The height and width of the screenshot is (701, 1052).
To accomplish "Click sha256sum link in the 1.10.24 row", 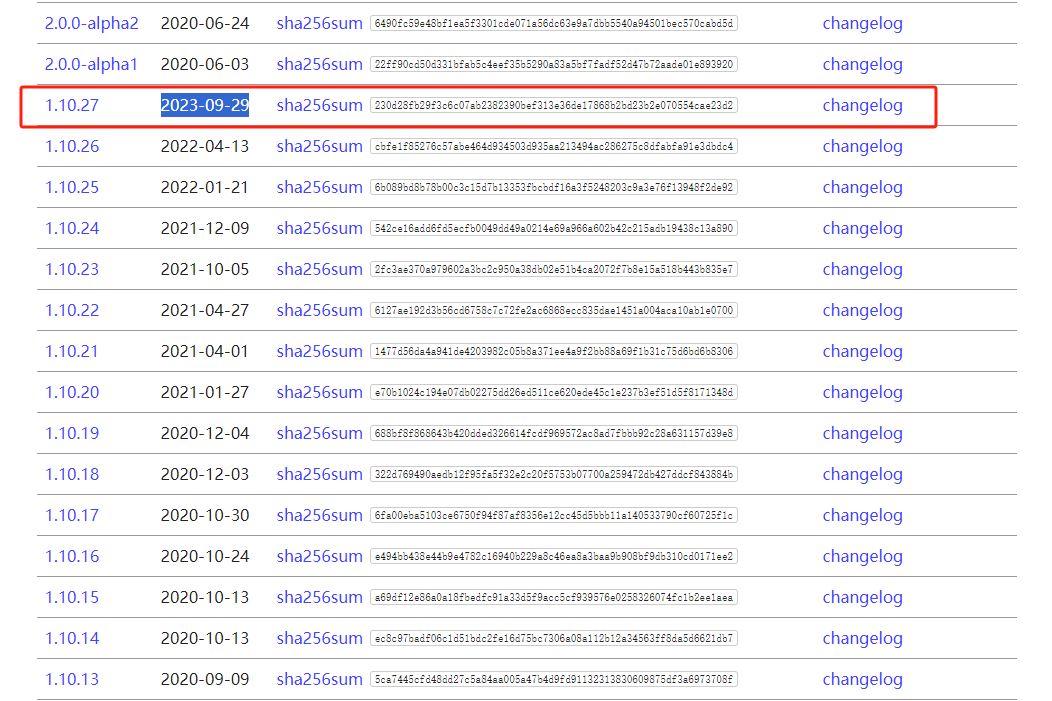I will (319, 228).
